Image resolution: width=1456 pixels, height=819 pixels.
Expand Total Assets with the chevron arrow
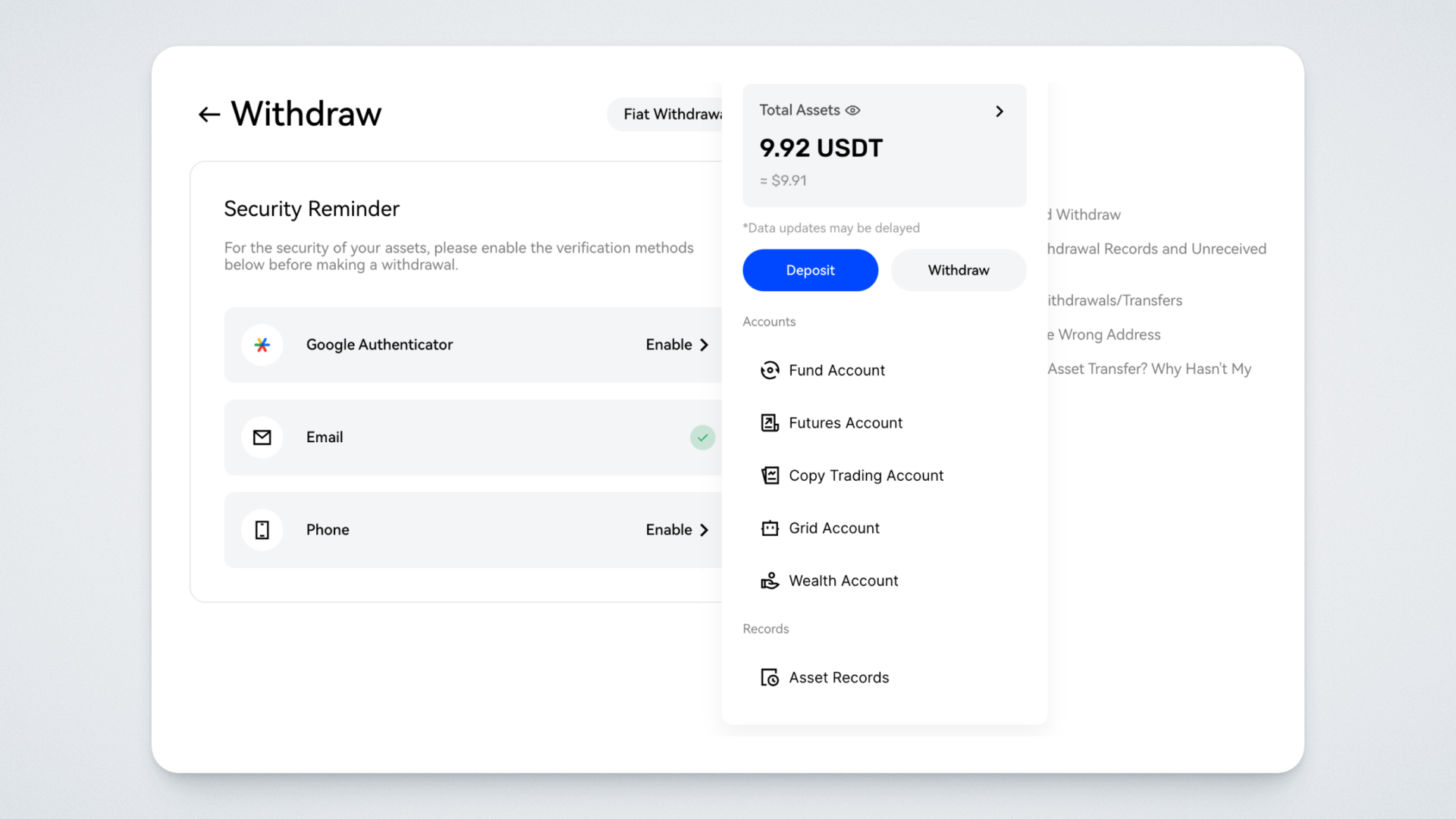999,111
